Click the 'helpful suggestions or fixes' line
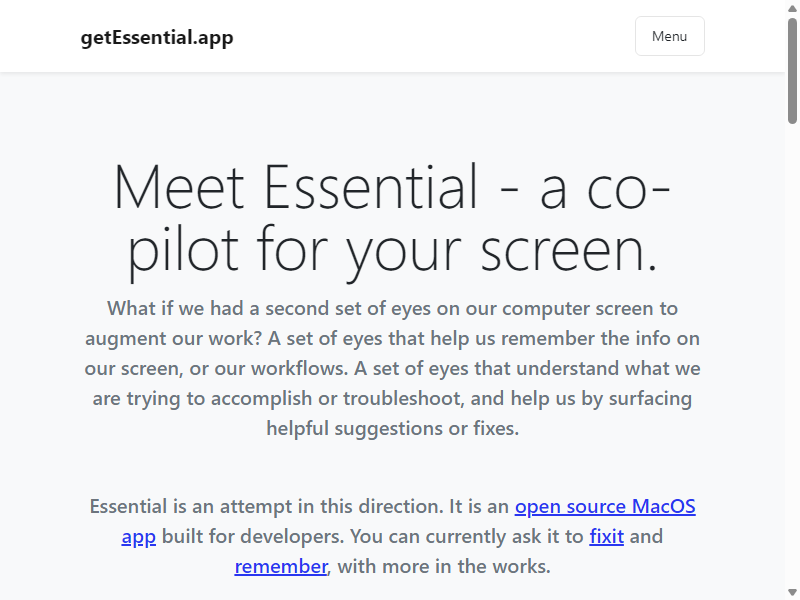Viewport: 800px width, 600px height. (x=392, y=429)
